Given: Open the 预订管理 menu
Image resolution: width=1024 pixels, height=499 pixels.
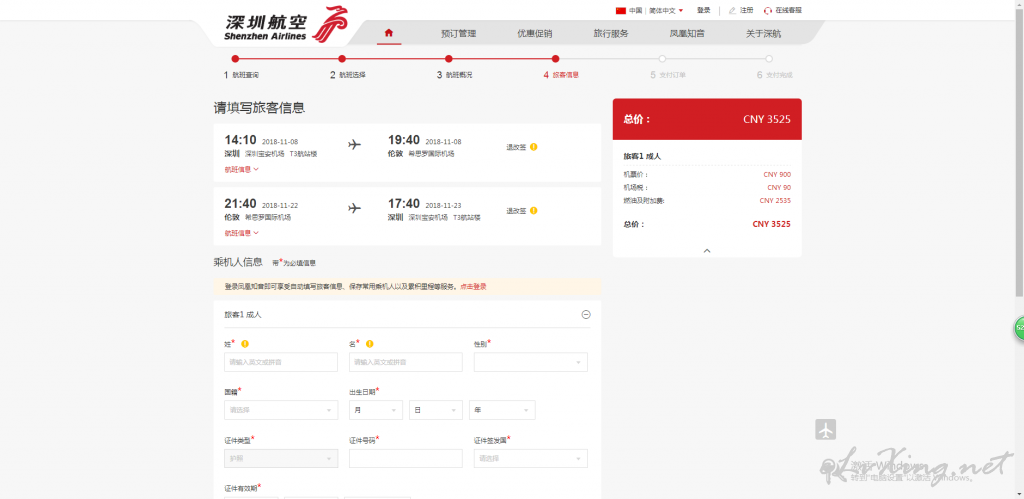Looking at the screenshot, I should tap(458, 33).
